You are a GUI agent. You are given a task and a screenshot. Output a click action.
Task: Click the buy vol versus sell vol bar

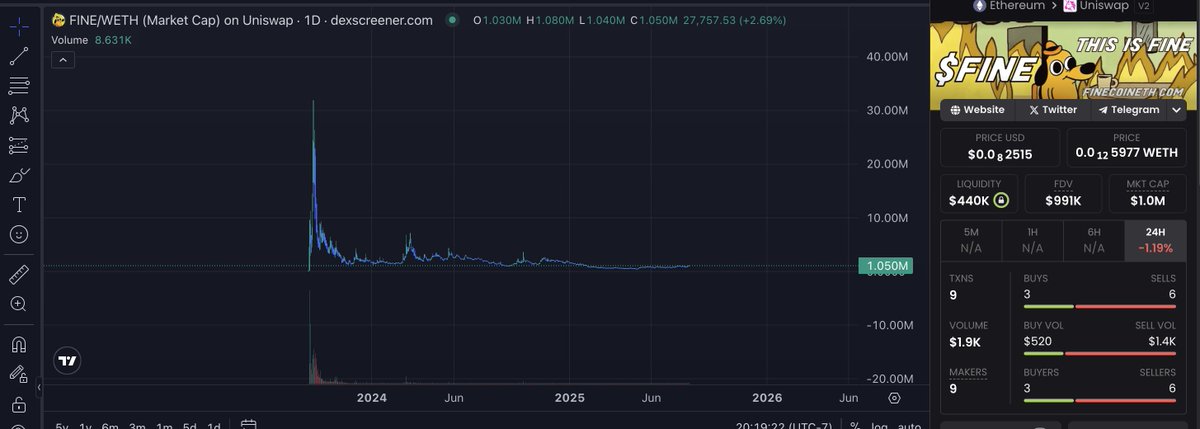coord(1099,354)
